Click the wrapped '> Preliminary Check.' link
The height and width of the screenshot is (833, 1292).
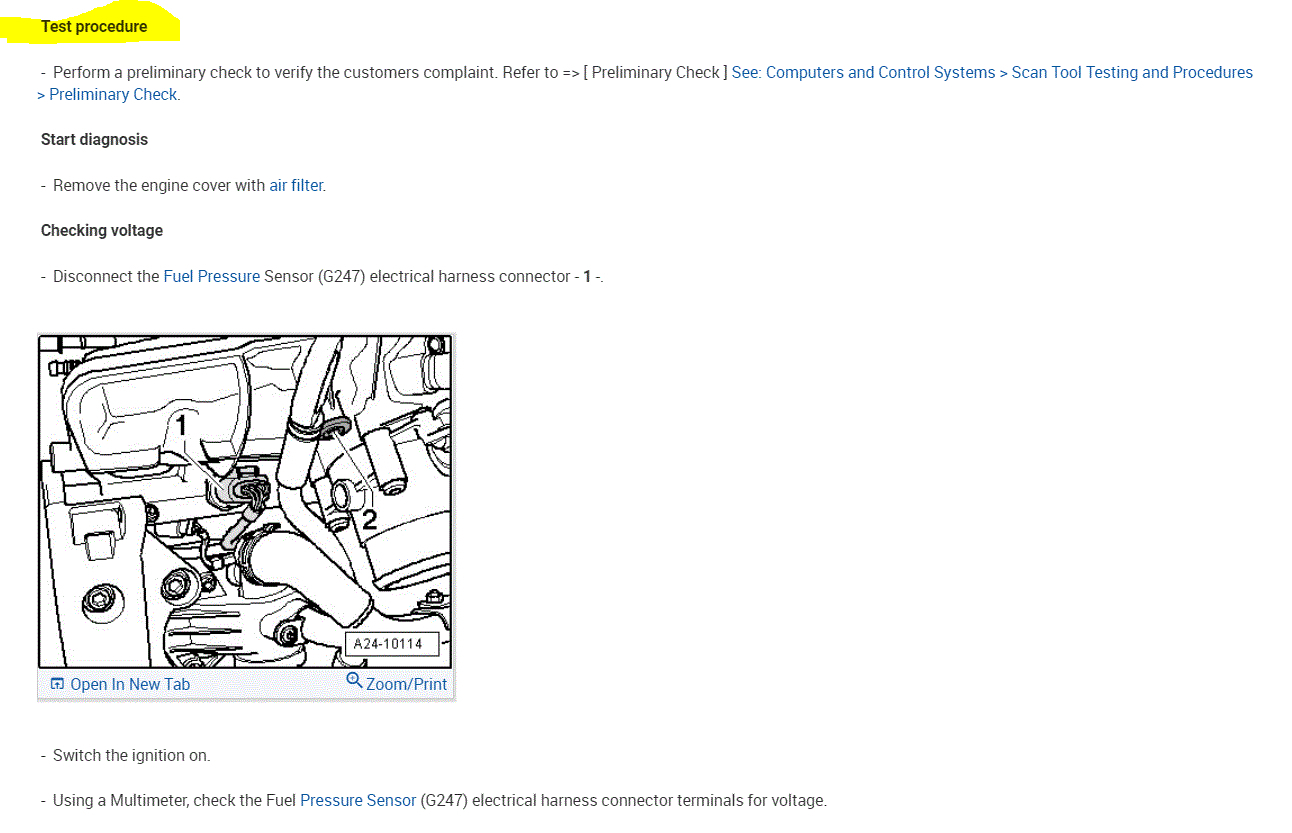point(108,94)
